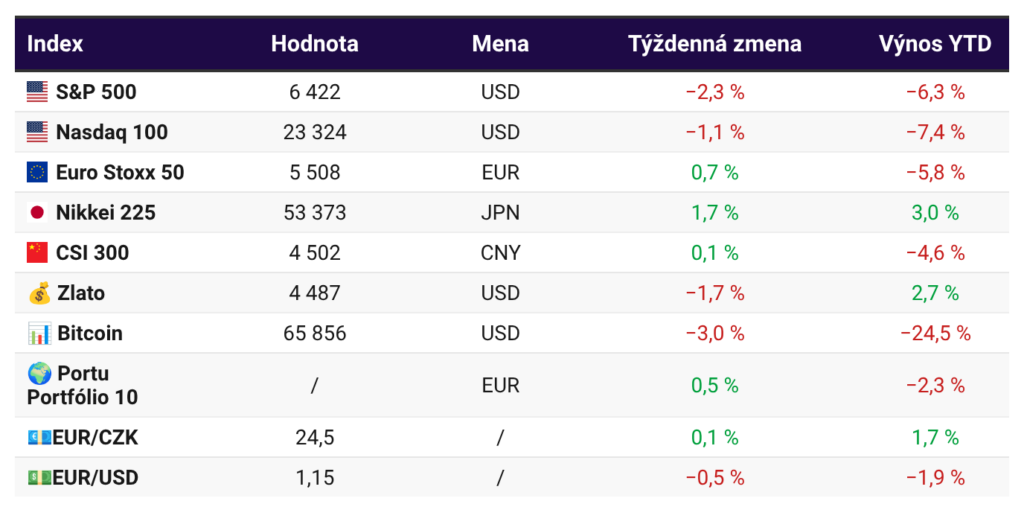1024x507 pixels.
Task: Click the US flag beside S&P 500
Action: pos(37,92)
